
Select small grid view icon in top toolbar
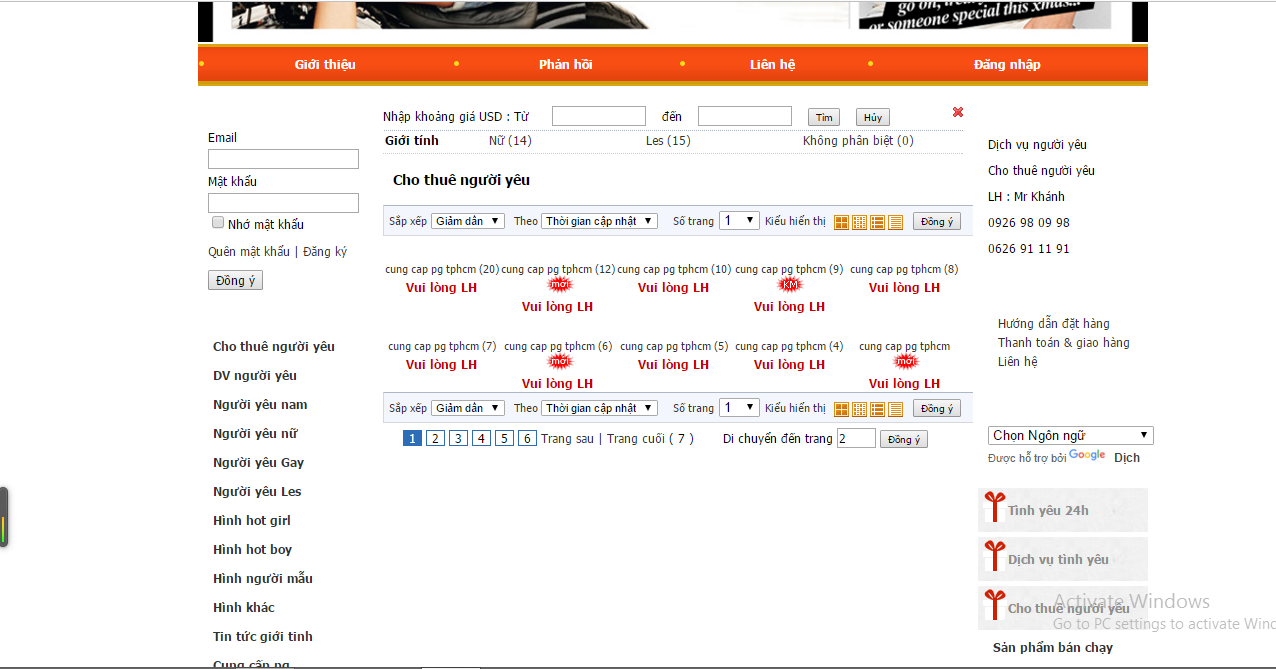tap(859, 222)
